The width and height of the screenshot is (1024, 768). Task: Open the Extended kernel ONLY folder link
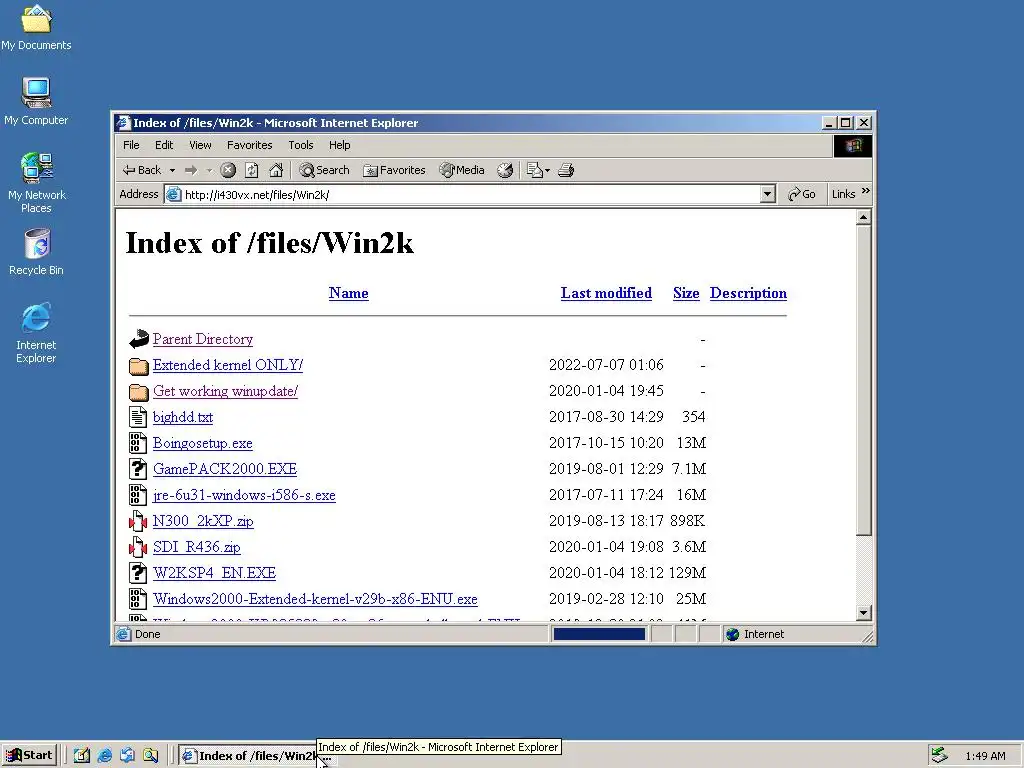pyautogui.click(x=228, y=365)
